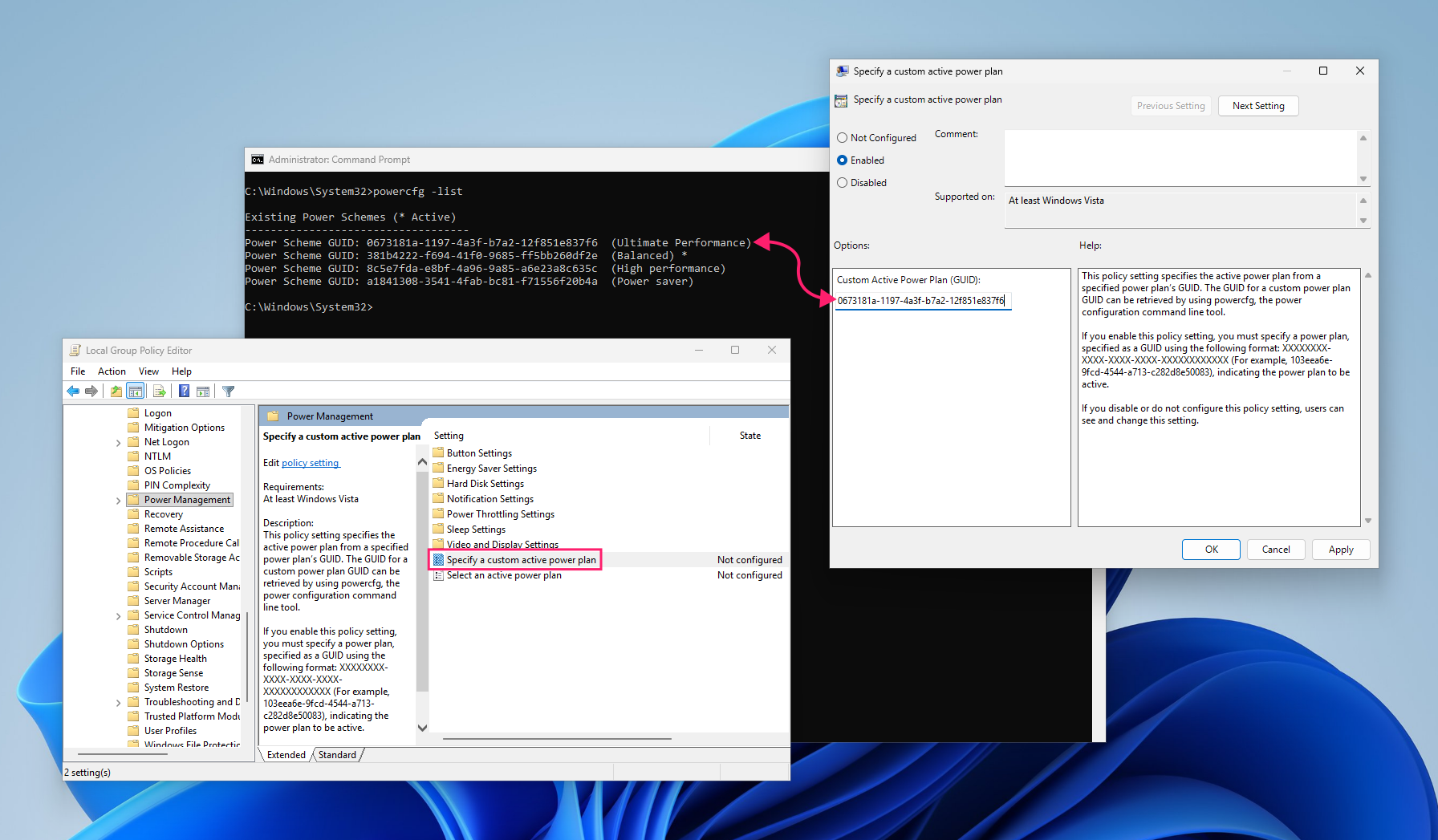Select the Enabled radio button
Image resolution: width=1438 pixels, height=840 pixels.
(843, 160)
